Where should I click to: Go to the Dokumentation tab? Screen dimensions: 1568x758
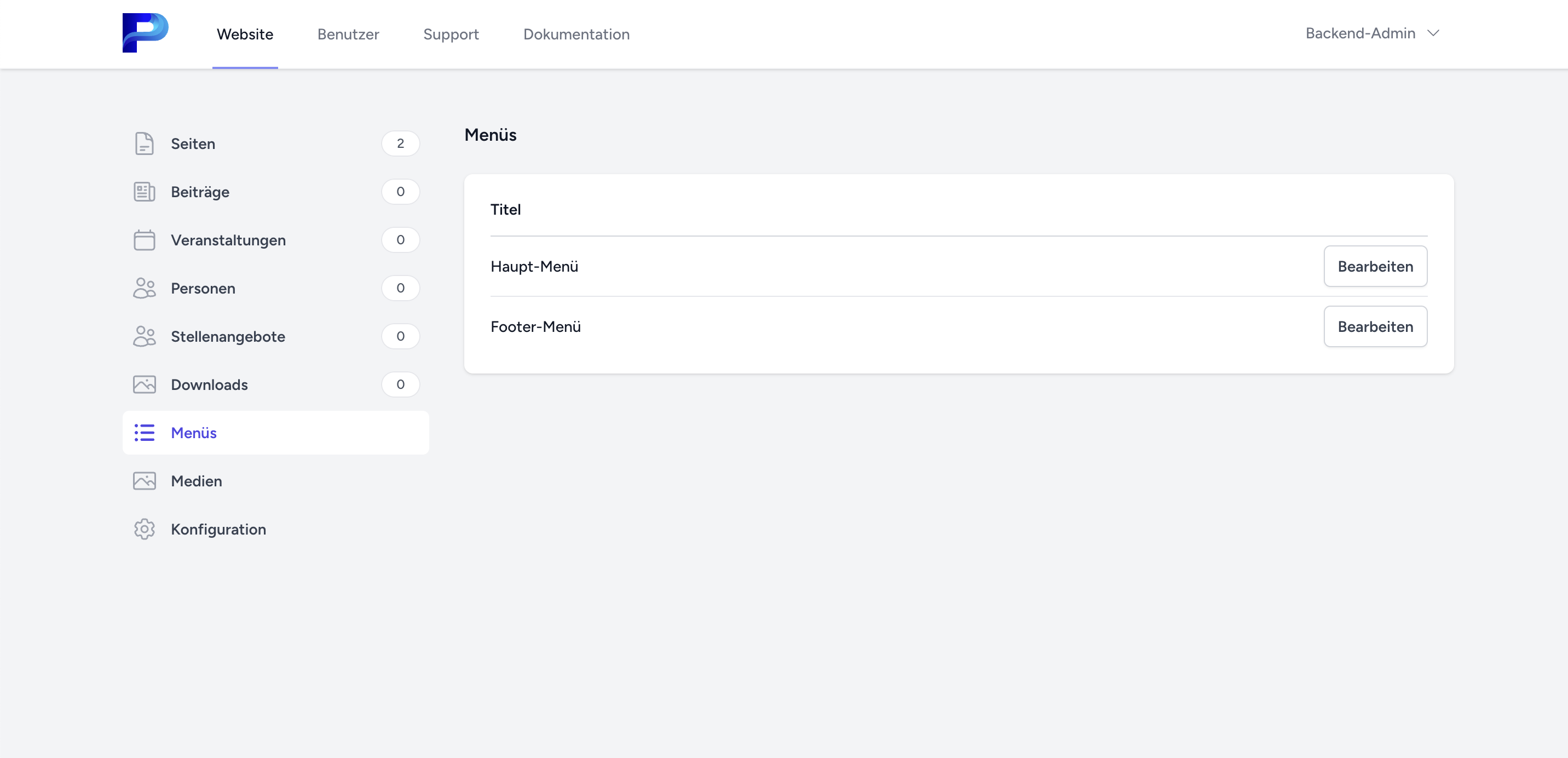tap(577, 34)
